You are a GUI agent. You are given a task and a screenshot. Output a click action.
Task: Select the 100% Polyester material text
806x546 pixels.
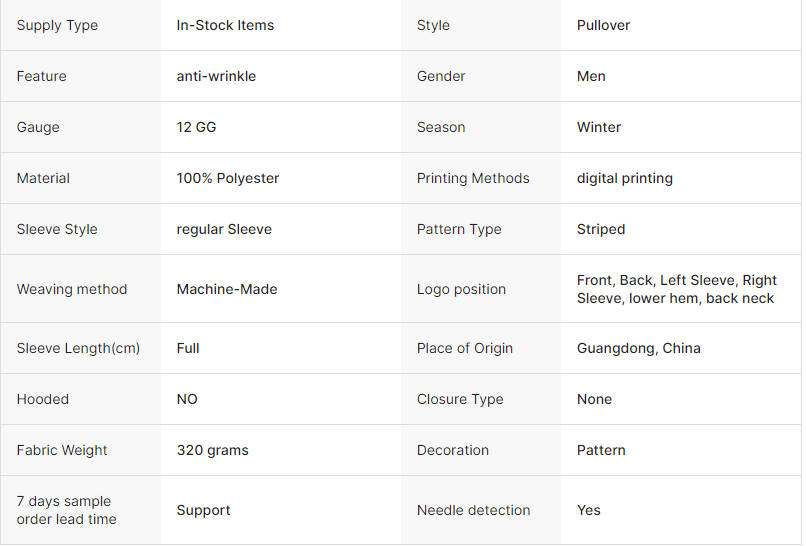(228, 178)
